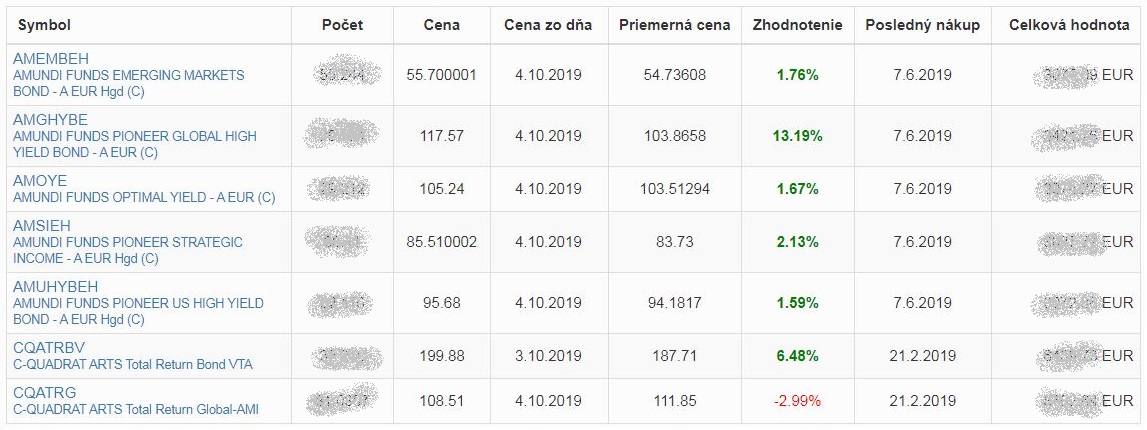
Task: Open AMUNDI FUNDS PIONEER STRATEGIC INCOME link
Action: 128,250
